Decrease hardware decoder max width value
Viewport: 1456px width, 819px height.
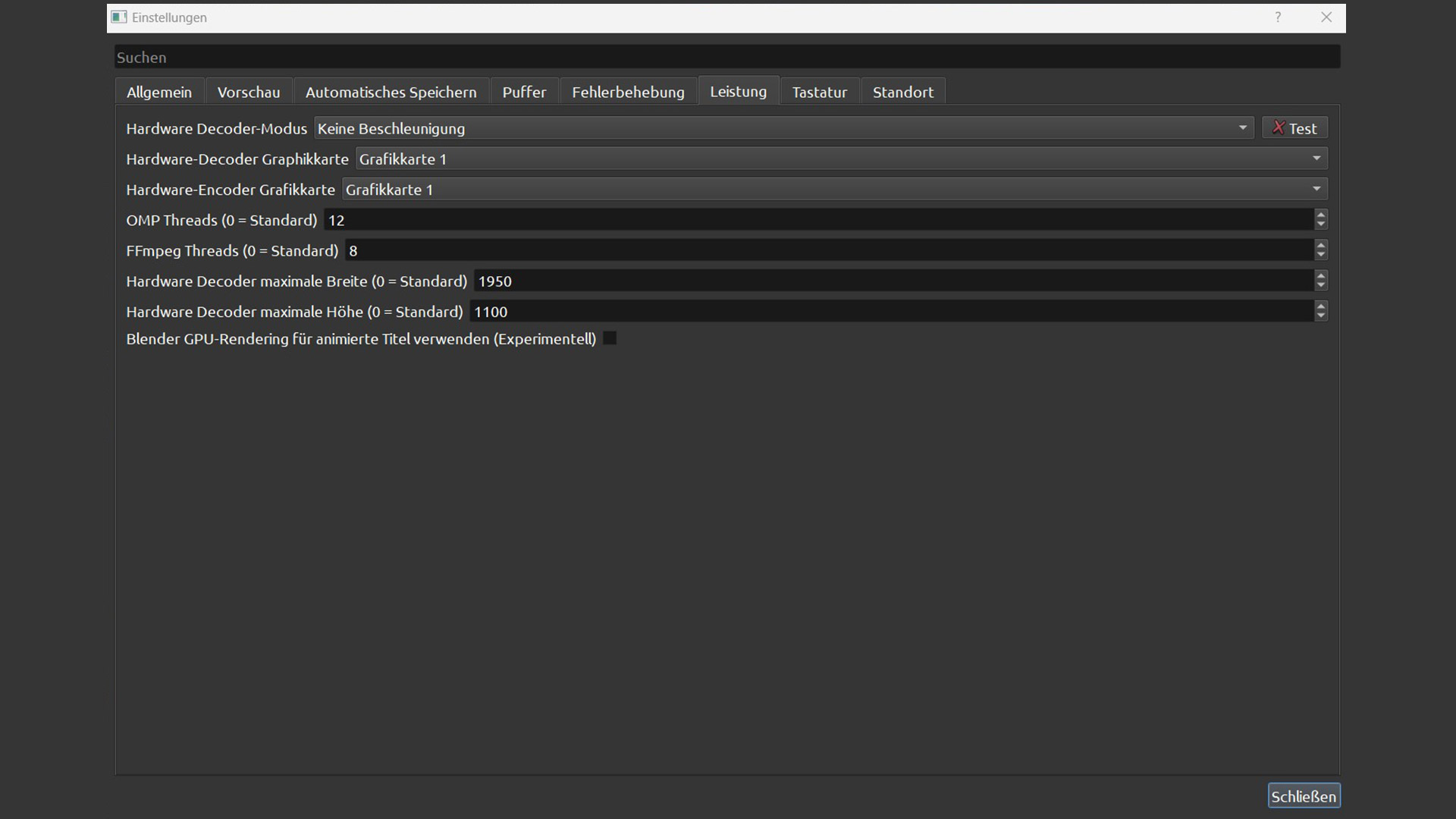tap(1321, 286)
